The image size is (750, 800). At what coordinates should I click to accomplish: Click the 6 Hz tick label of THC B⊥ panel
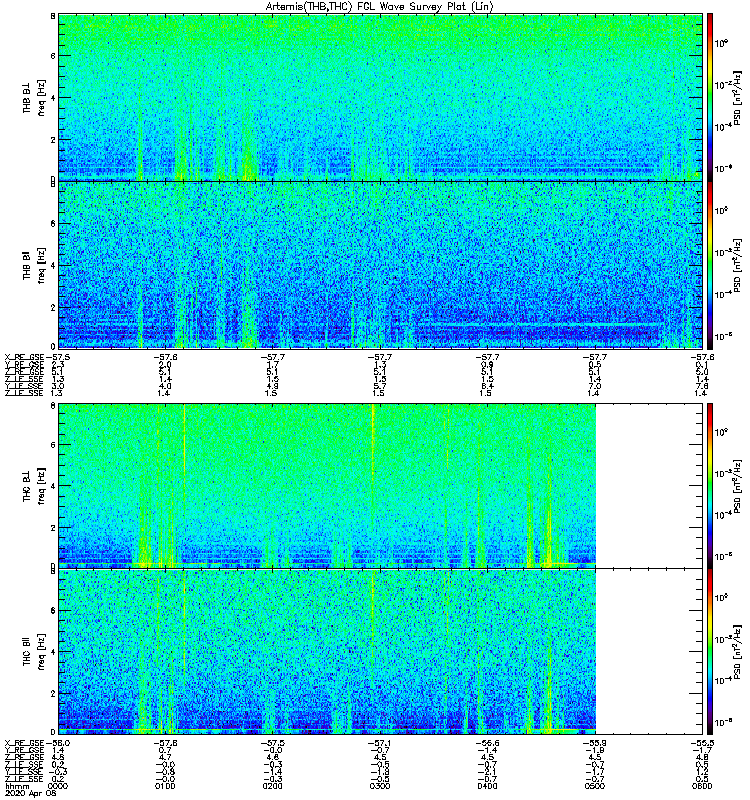[x=53, y=444]
